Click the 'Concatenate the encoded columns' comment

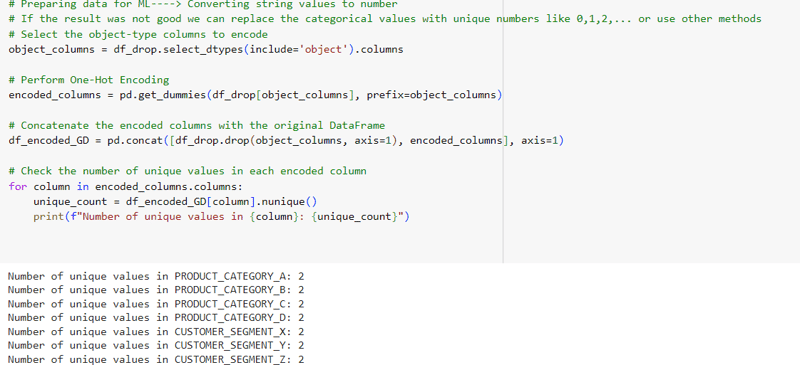tap(196, 126)
